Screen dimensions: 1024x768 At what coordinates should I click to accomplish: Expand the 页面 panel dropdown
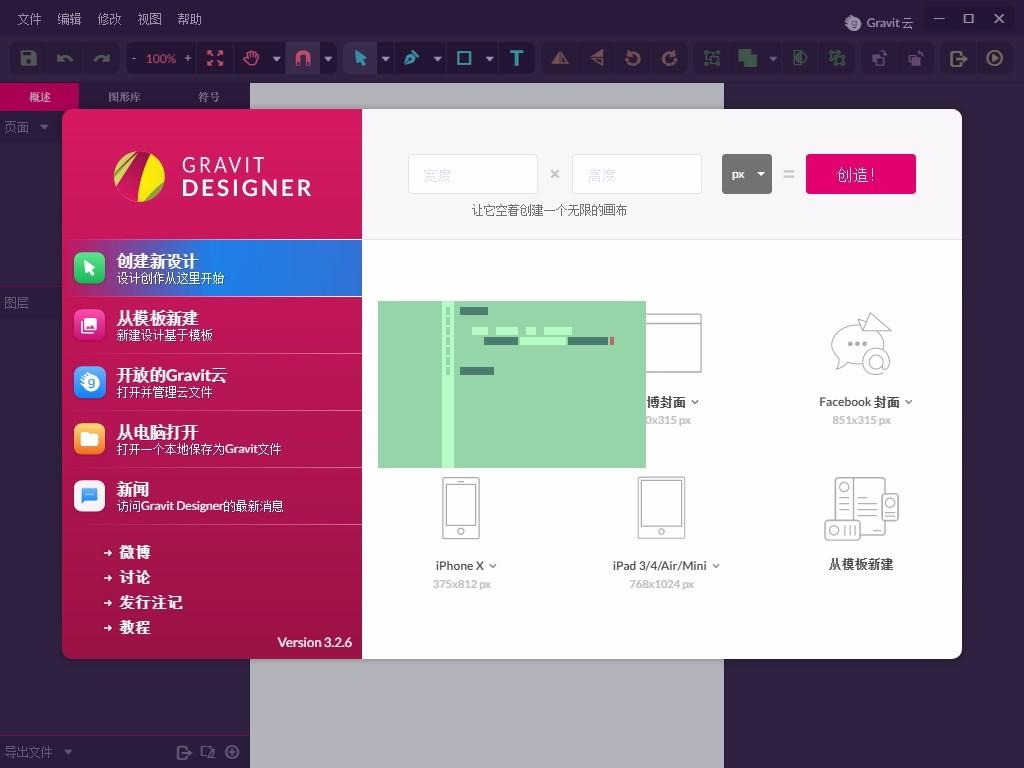coord(44,127)
